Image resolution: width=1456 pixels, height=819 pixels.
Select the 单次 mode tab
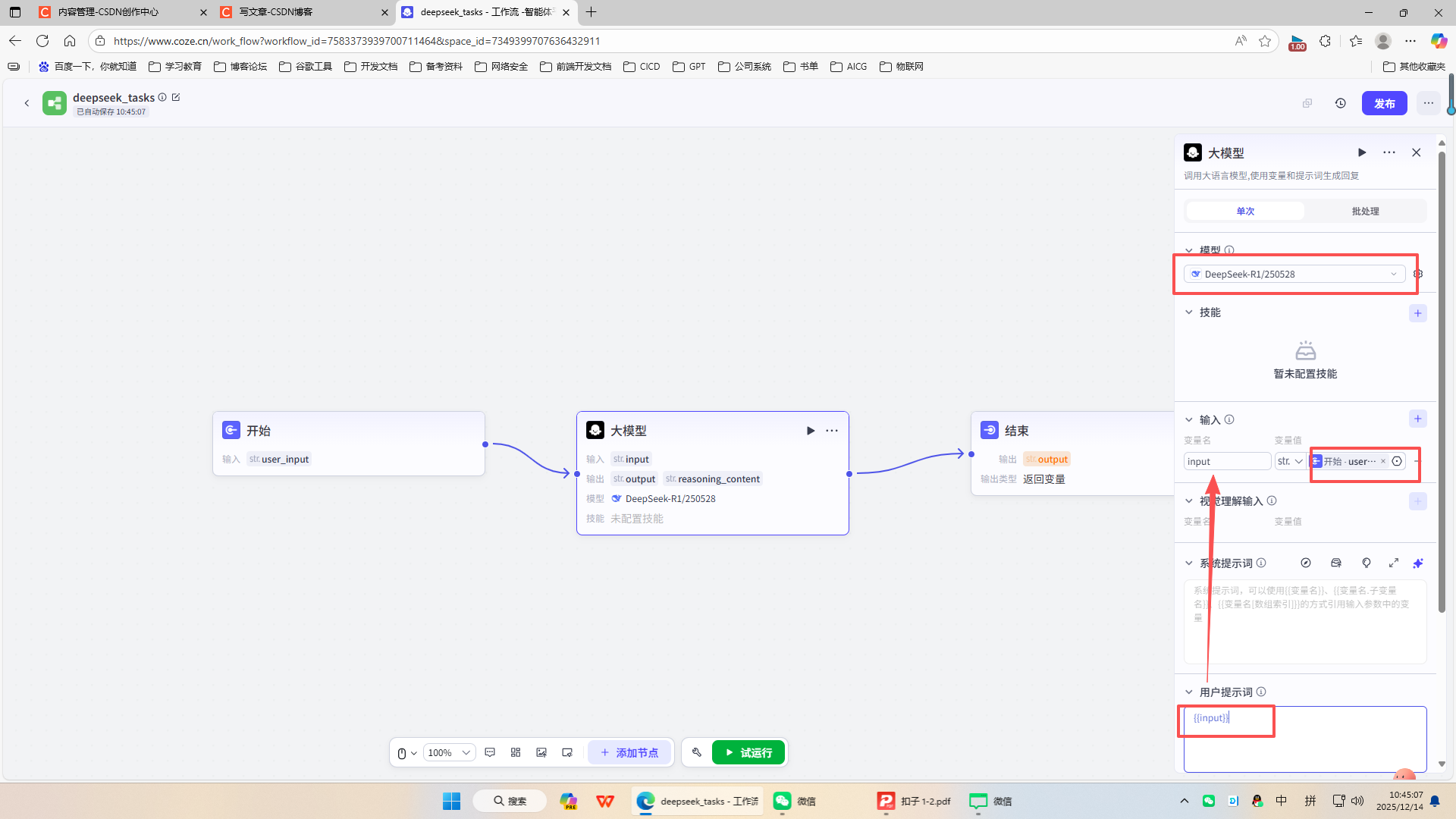coord(1245,211)
